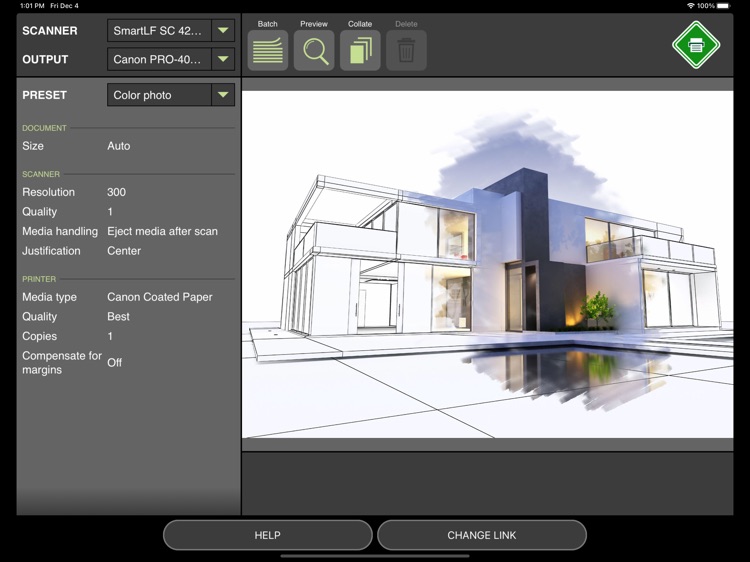Screen dimensions: 750x562
Task: Toggle Batch scanning mode
Action: coord(268,51)
